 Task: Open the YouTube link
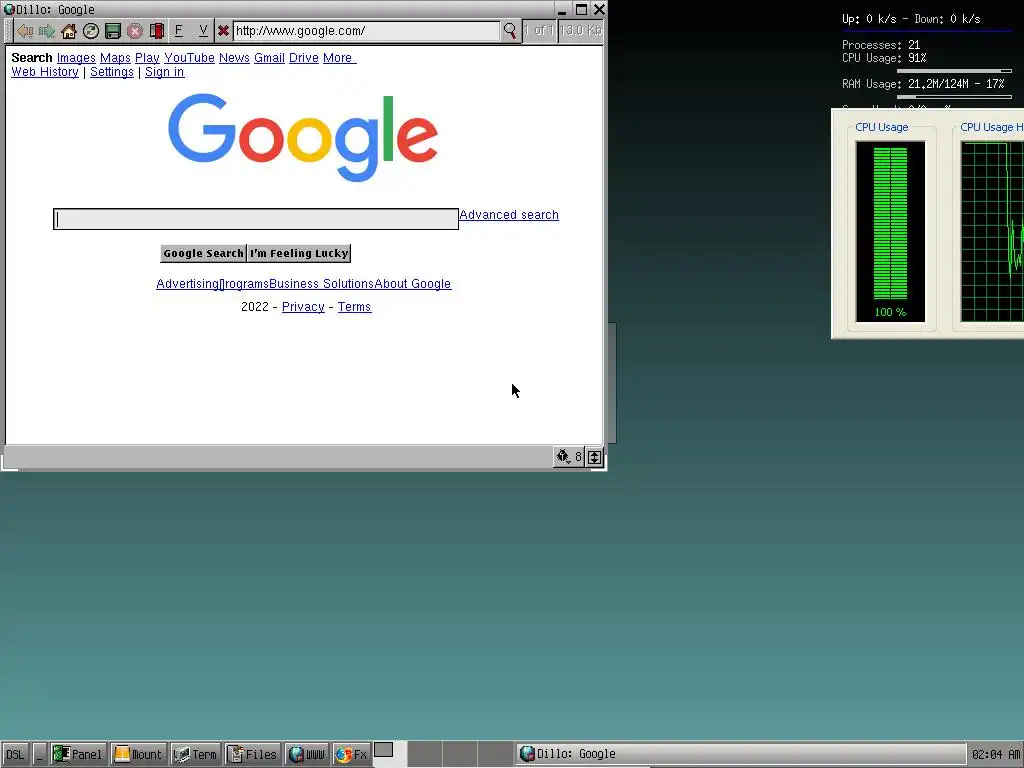(x=189, y=58)
